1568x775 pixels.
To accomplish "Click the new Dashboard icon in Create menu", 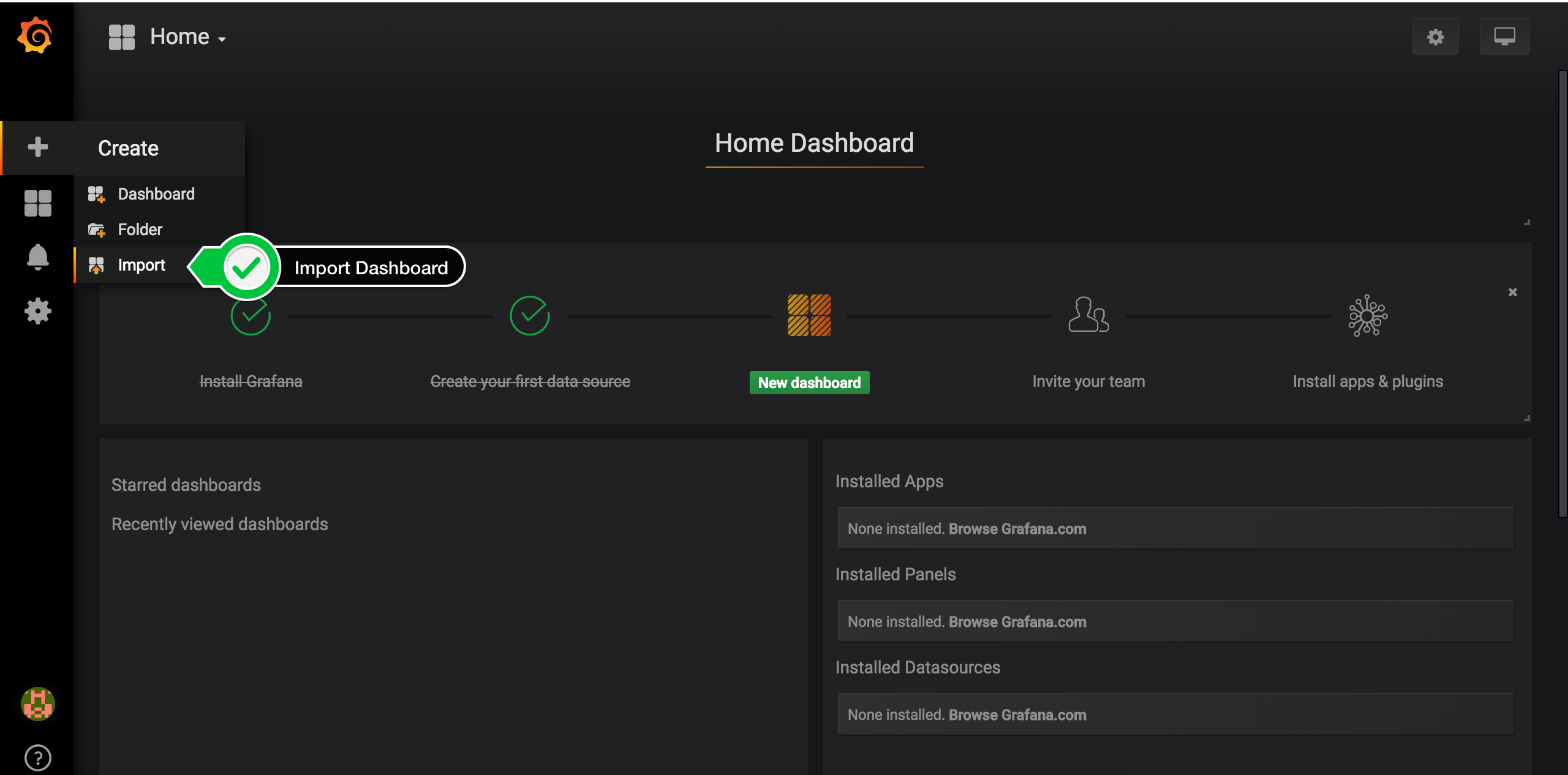I will pos(96,194).
